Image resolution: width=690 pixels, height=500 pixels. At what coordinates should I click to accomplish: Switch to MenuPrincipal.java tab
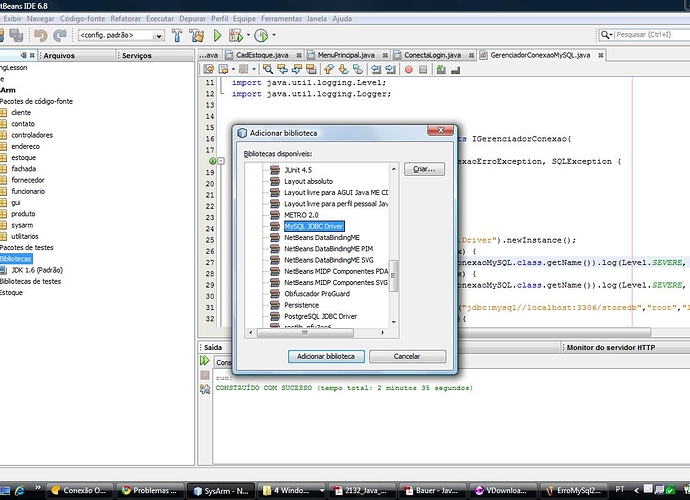346,55
